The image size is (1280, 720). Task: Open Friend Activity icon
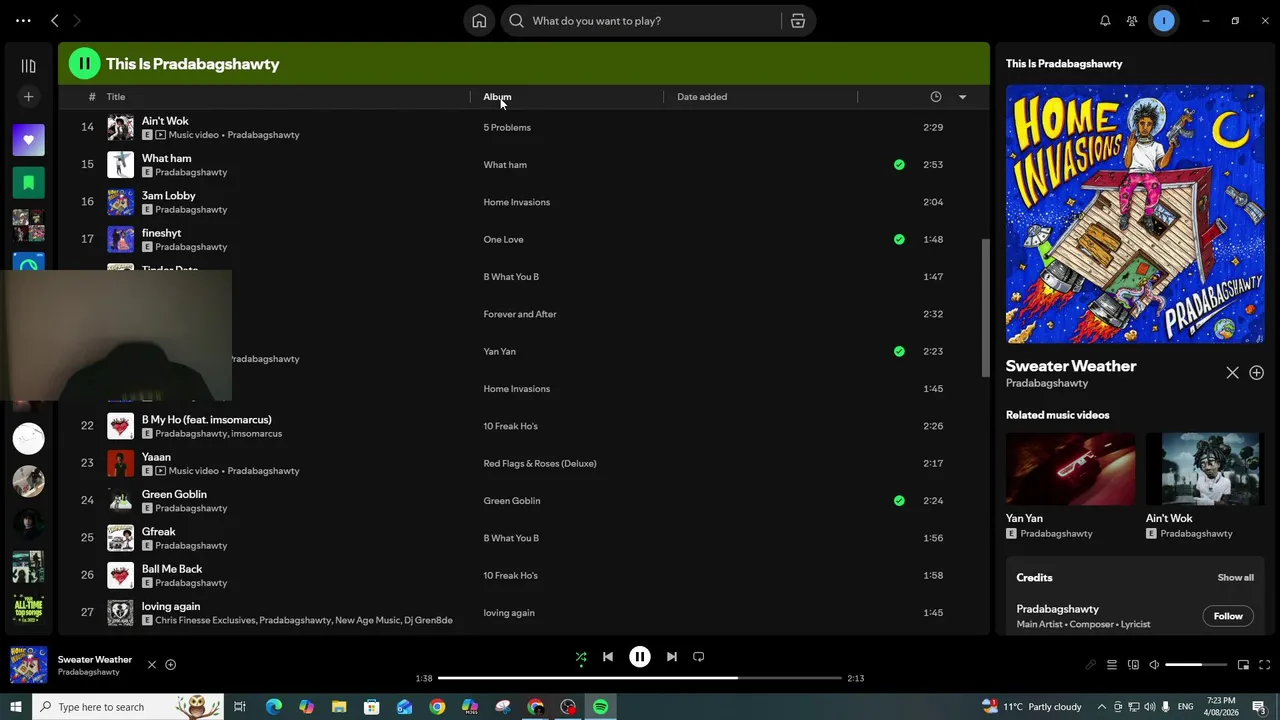(1132, 21)
